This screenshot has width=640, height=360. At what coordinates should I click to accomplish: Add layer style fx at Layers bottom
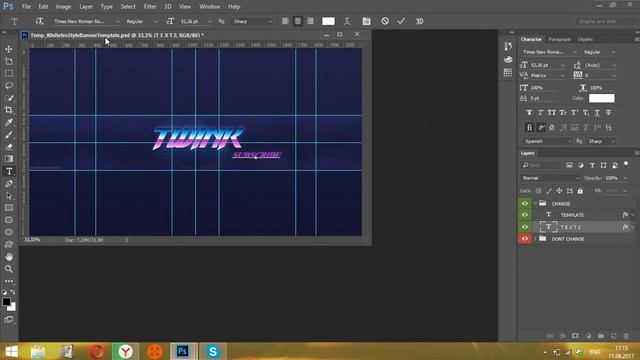[562, 336]
